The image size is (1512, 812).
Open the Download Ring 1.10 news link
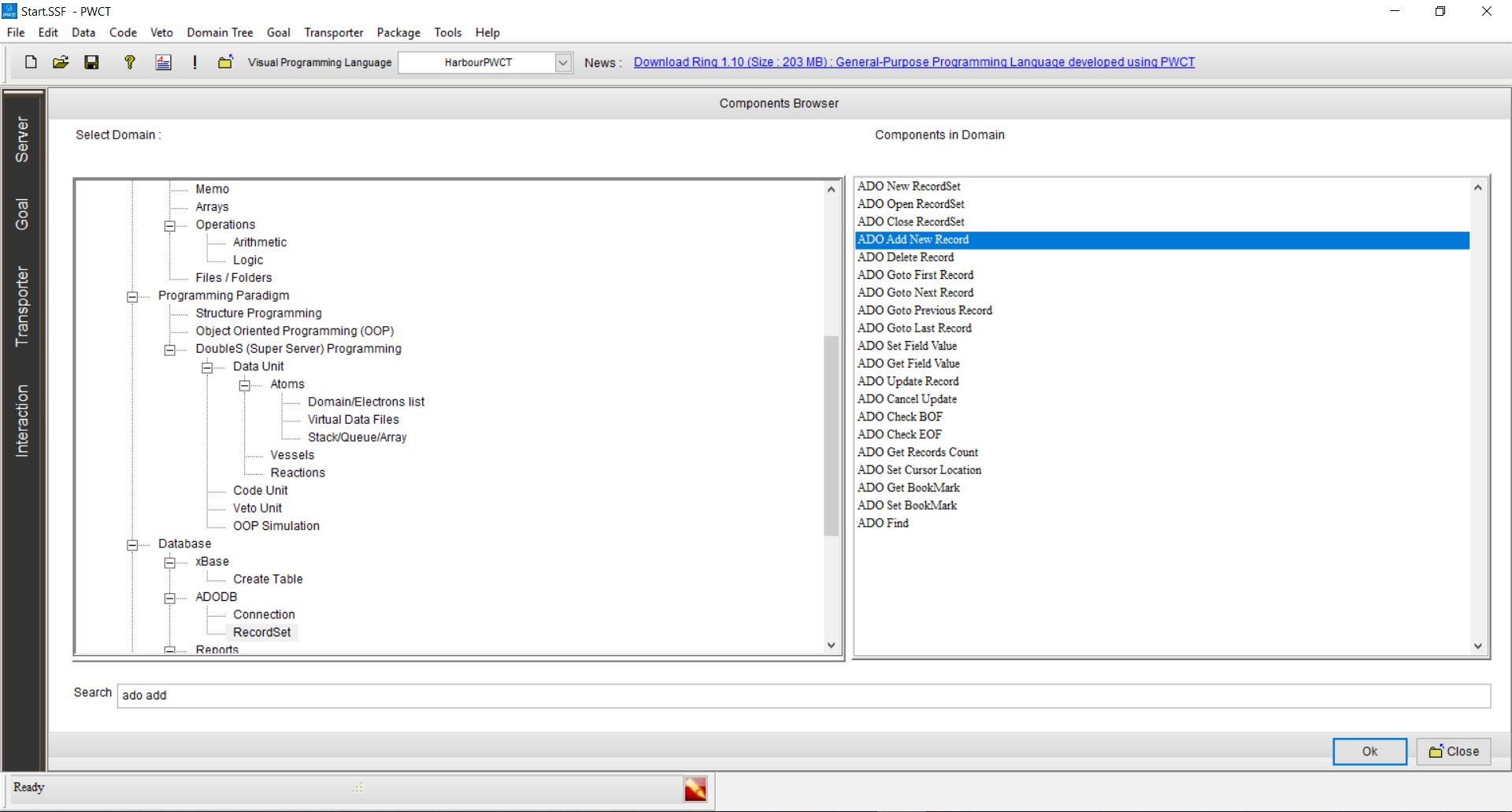[x=914, y=62]
